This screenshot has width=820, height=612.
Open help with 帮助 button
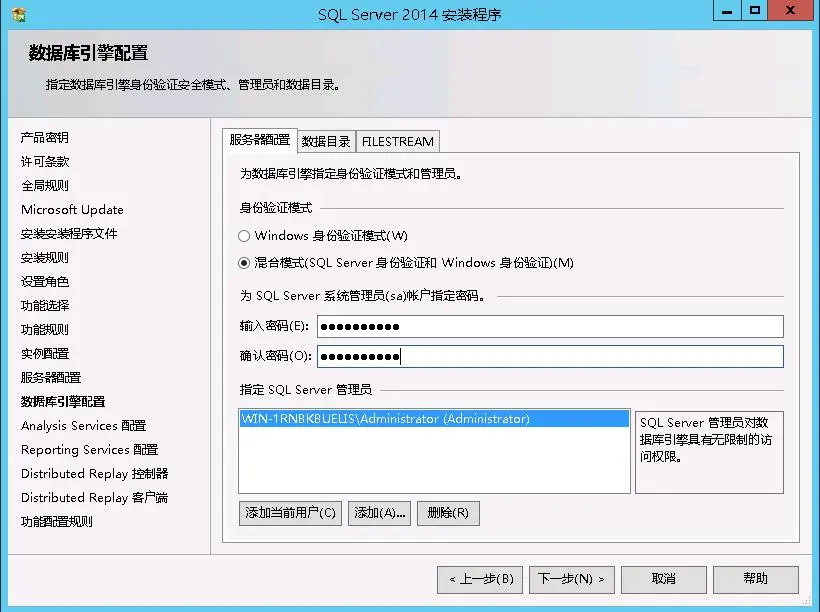pos(756,580)
